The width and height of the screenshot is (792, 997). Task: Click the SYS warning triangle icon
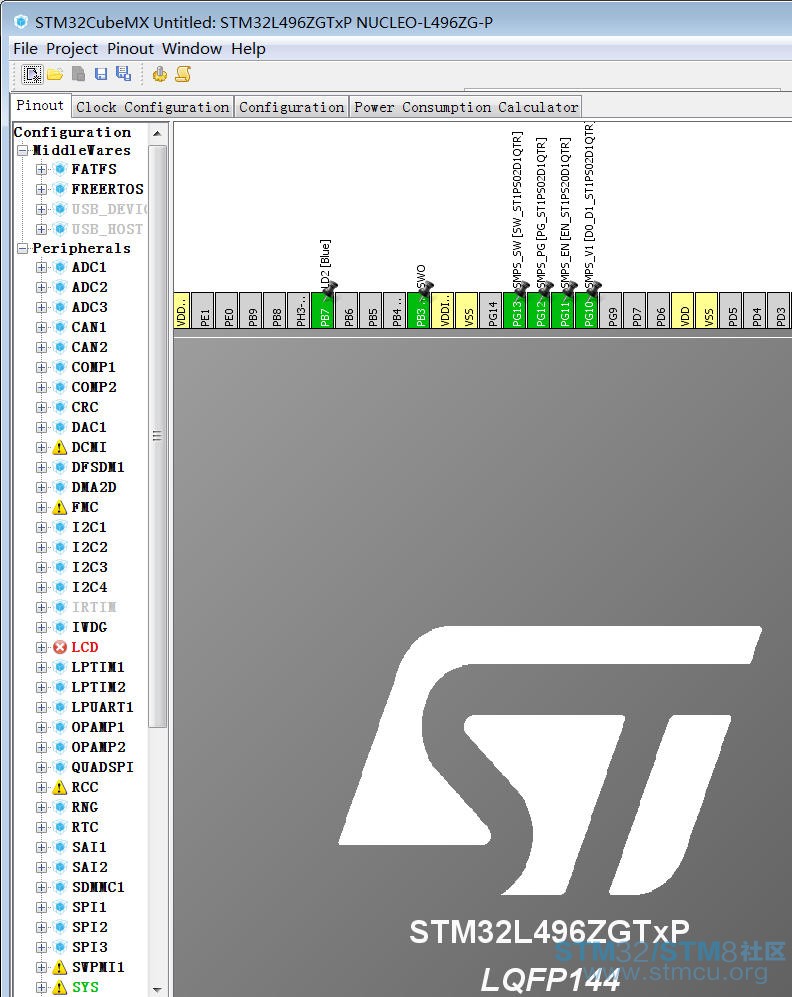60,987
